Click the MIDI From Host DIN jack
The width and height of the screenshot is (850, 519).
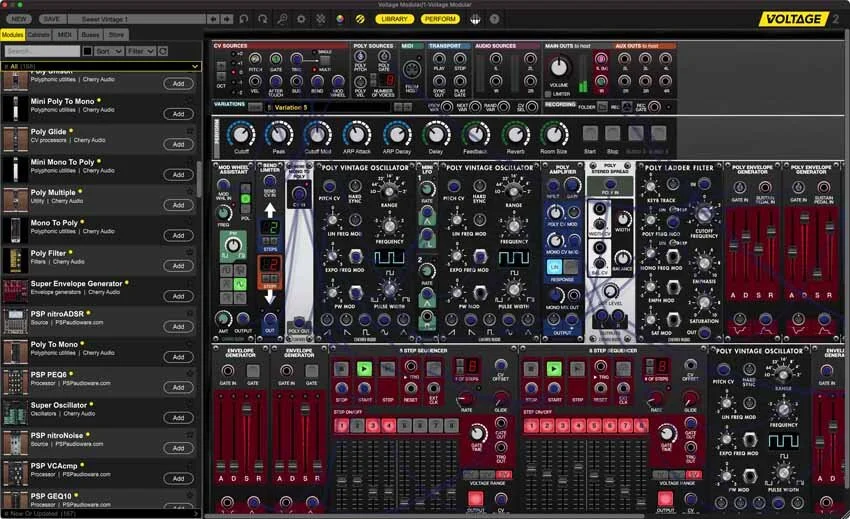411,70
